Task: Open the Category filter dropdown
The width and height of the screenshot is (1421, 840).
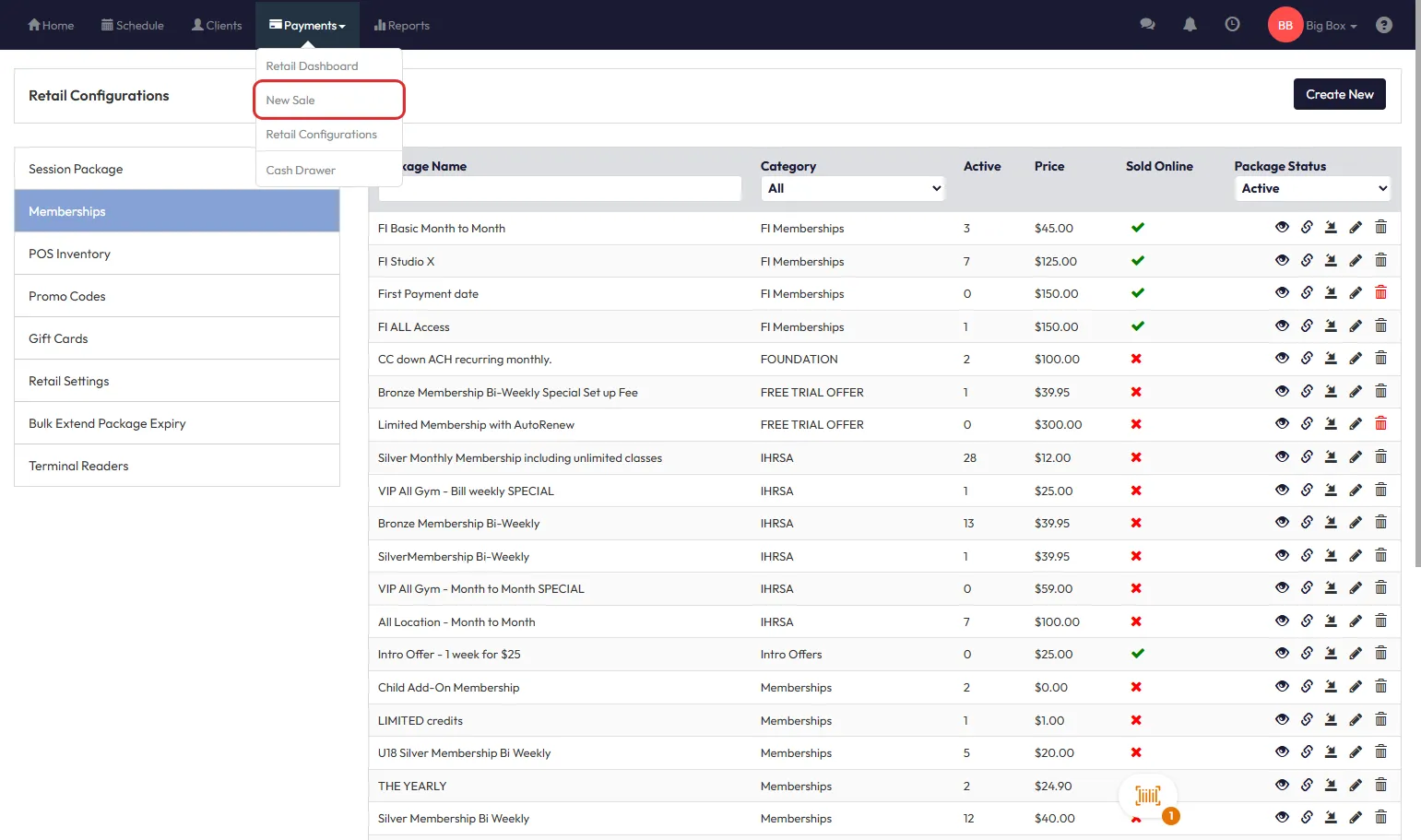Action: [854, 188]
